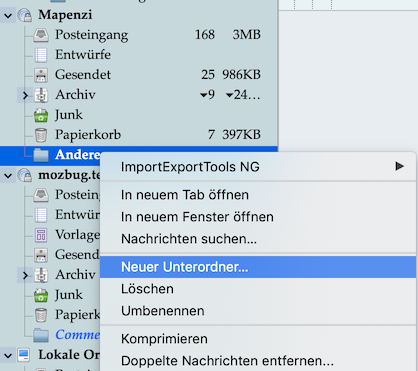Select the italic blue Comme folder

[77, 335]
